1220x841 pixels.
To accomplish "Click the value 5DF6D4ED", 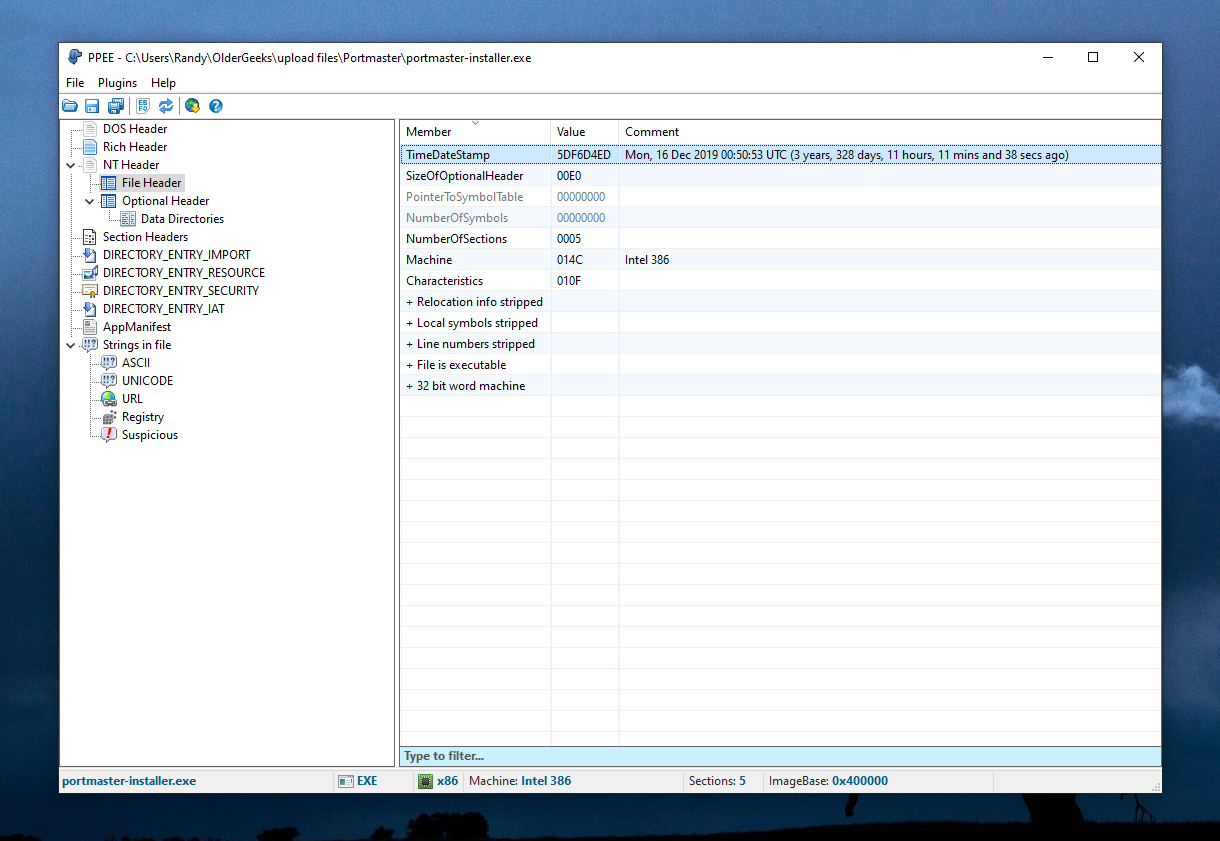I will click(x=584, y=155).
